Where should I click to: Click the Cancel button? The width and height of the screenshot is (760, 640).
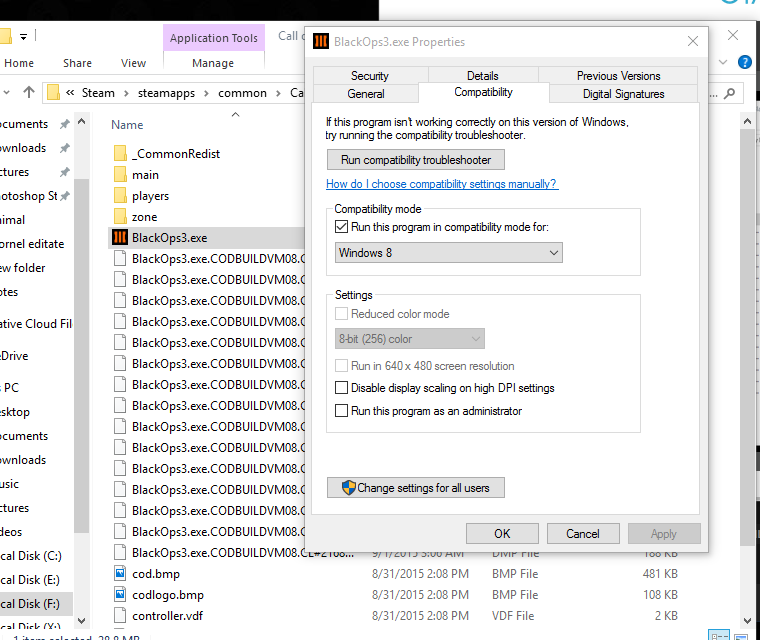point(583,533)
